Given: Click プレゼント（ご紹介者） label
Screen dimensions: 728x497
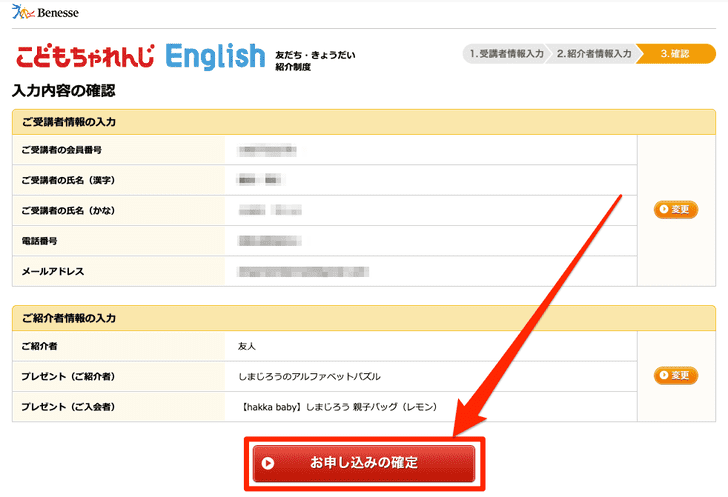Looking at the screenshot, I should [x=68, y=376].
